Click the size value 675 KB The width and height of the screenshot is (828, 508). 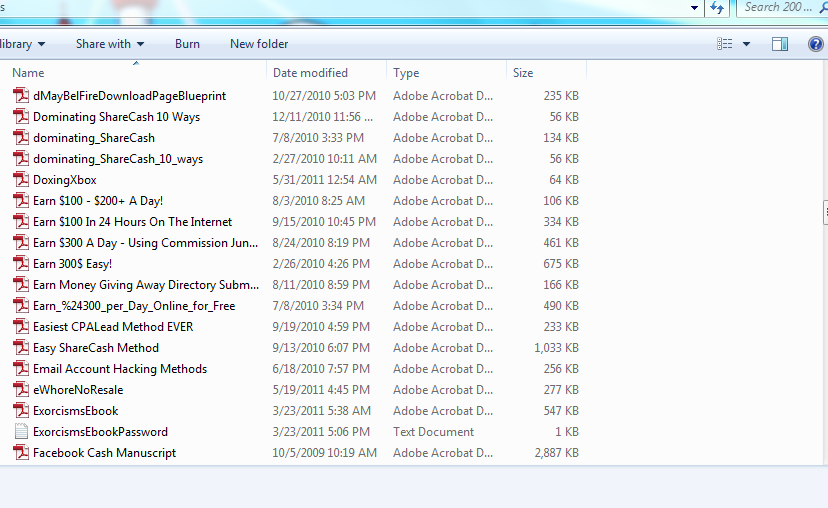point(561,264)
